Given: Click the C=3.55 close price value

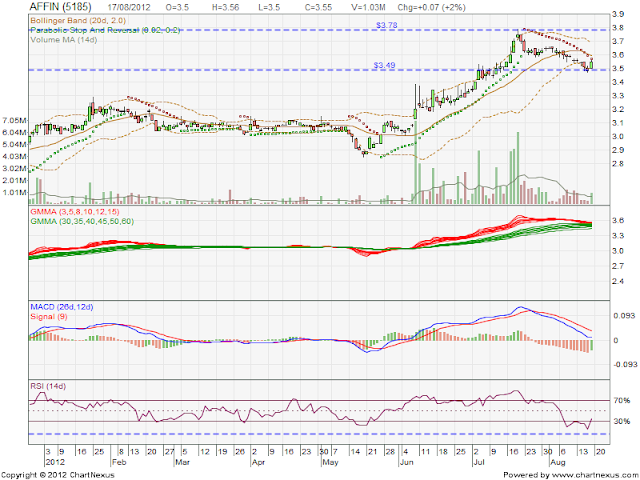Looking at the screenshot, I should (317, 7).
